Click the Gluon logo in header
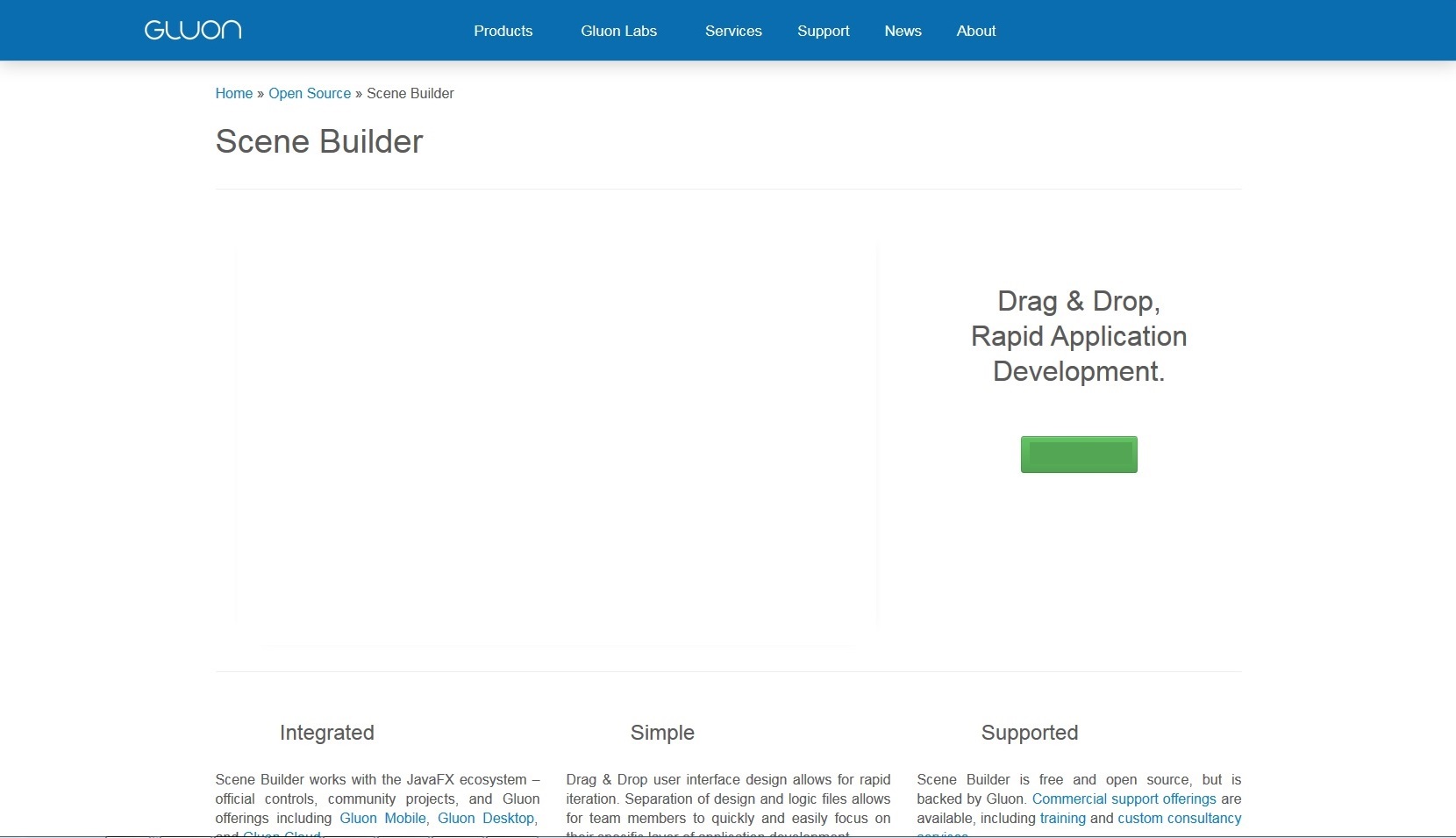Image resolution: width=1456 pixels, height=838 pixels. 193,30
